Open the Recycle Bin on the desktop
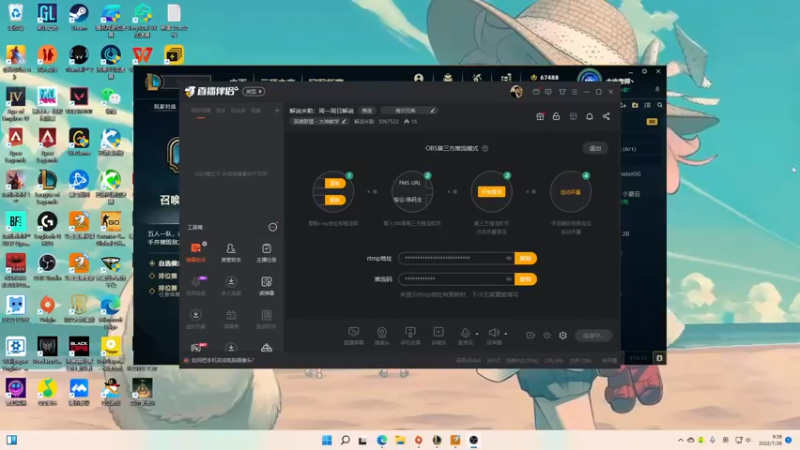Image resolution: width=800 pixels, height=450 pixels. point(16,17)
